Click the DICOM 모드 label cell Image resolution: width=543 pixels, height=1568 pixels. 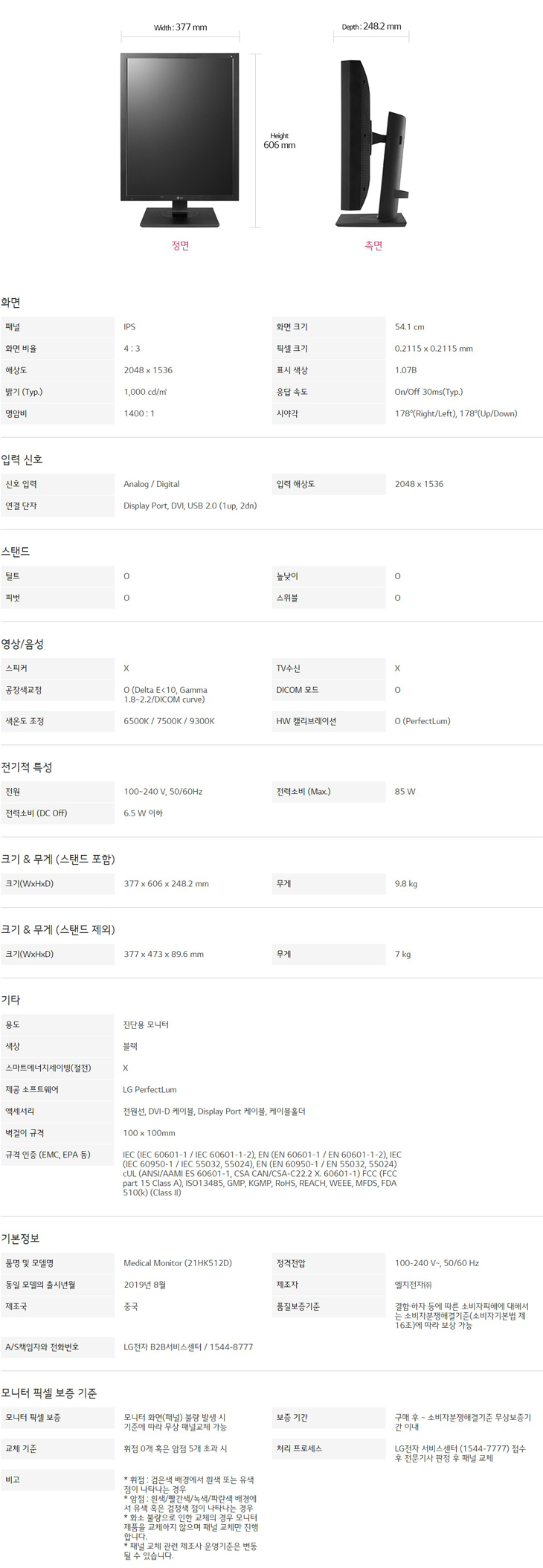pyautogui.click(x=298, y=690)
